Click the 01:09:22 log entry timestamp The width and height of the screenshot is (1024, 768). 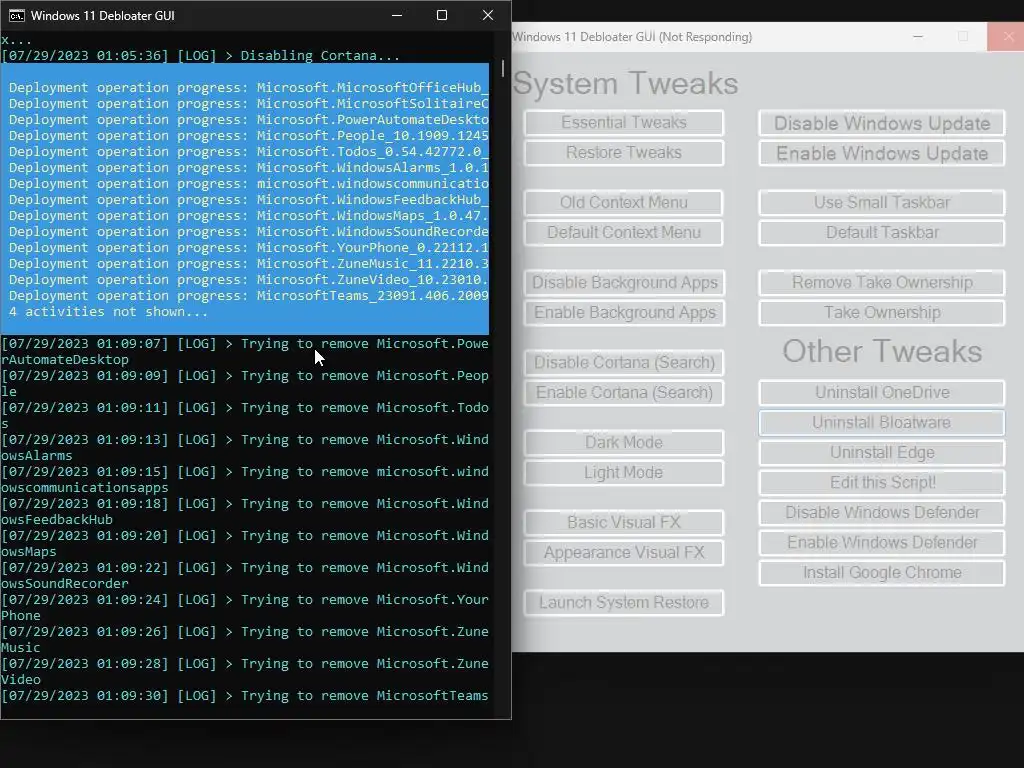(85, 568)
